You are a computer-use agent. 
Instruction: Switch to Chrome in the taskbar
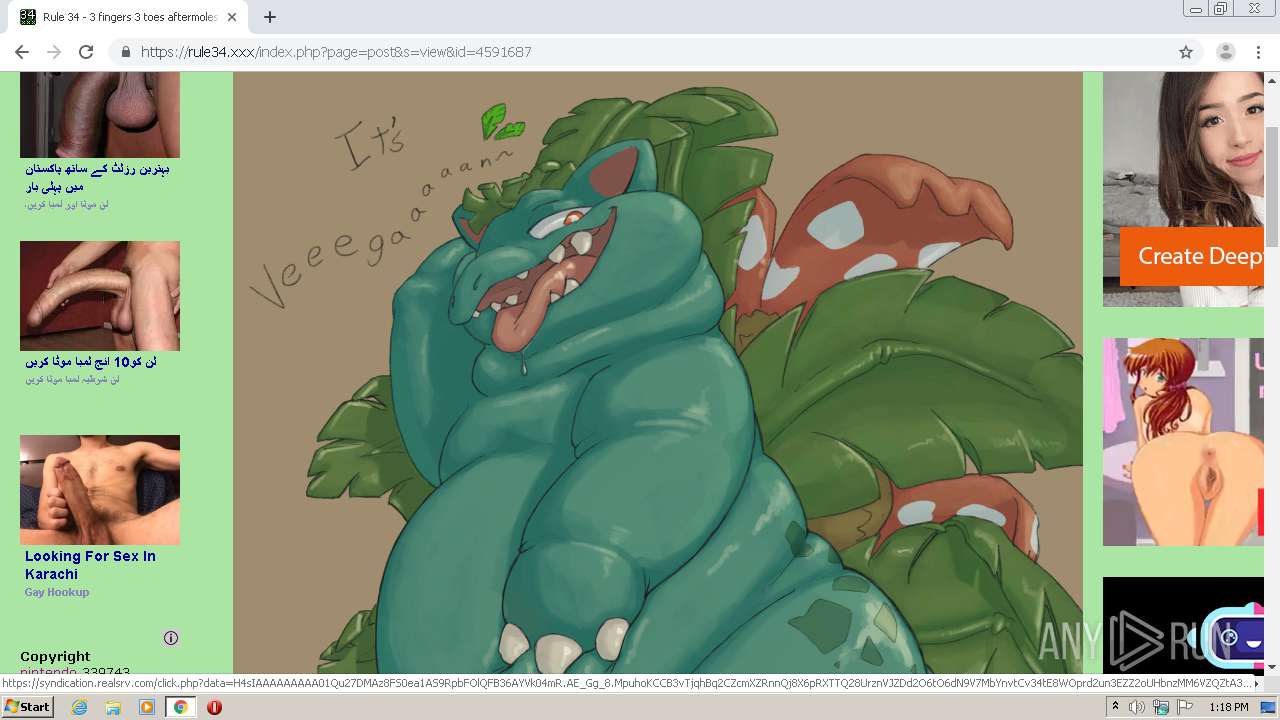pos(180,707)
